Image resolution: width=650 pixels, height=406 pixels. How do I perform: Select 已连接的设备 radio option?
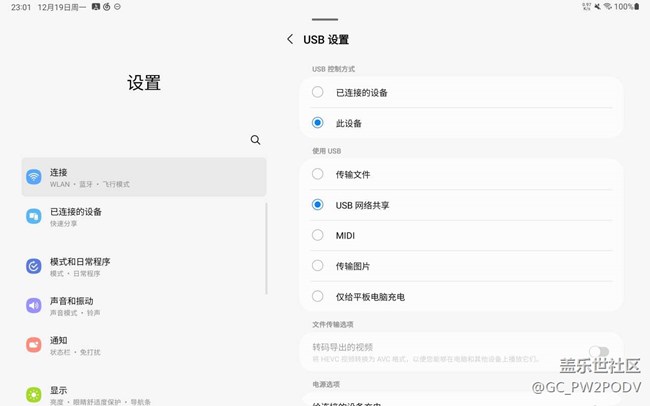(317, 92)
